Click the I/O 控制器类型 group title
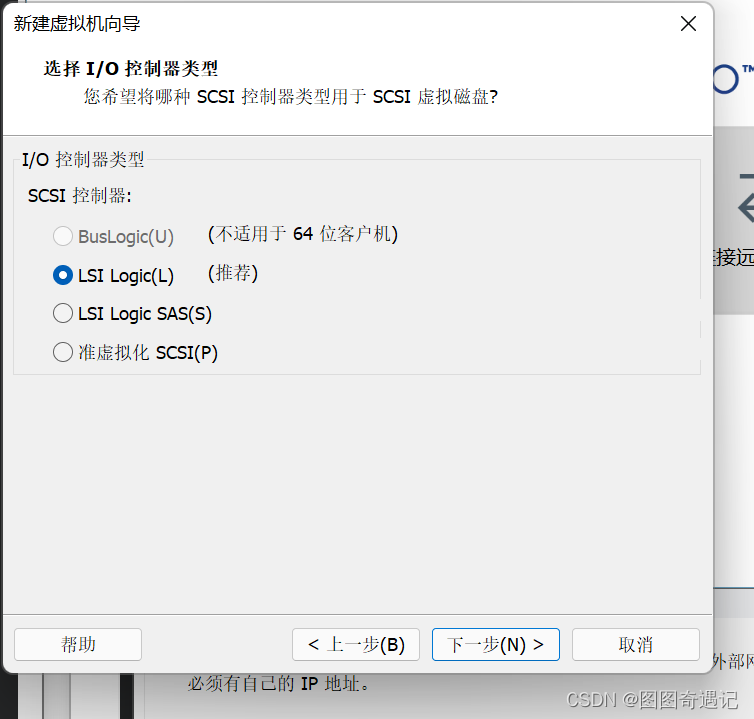Screen dimensions: 754x719 tap(83, 160)
